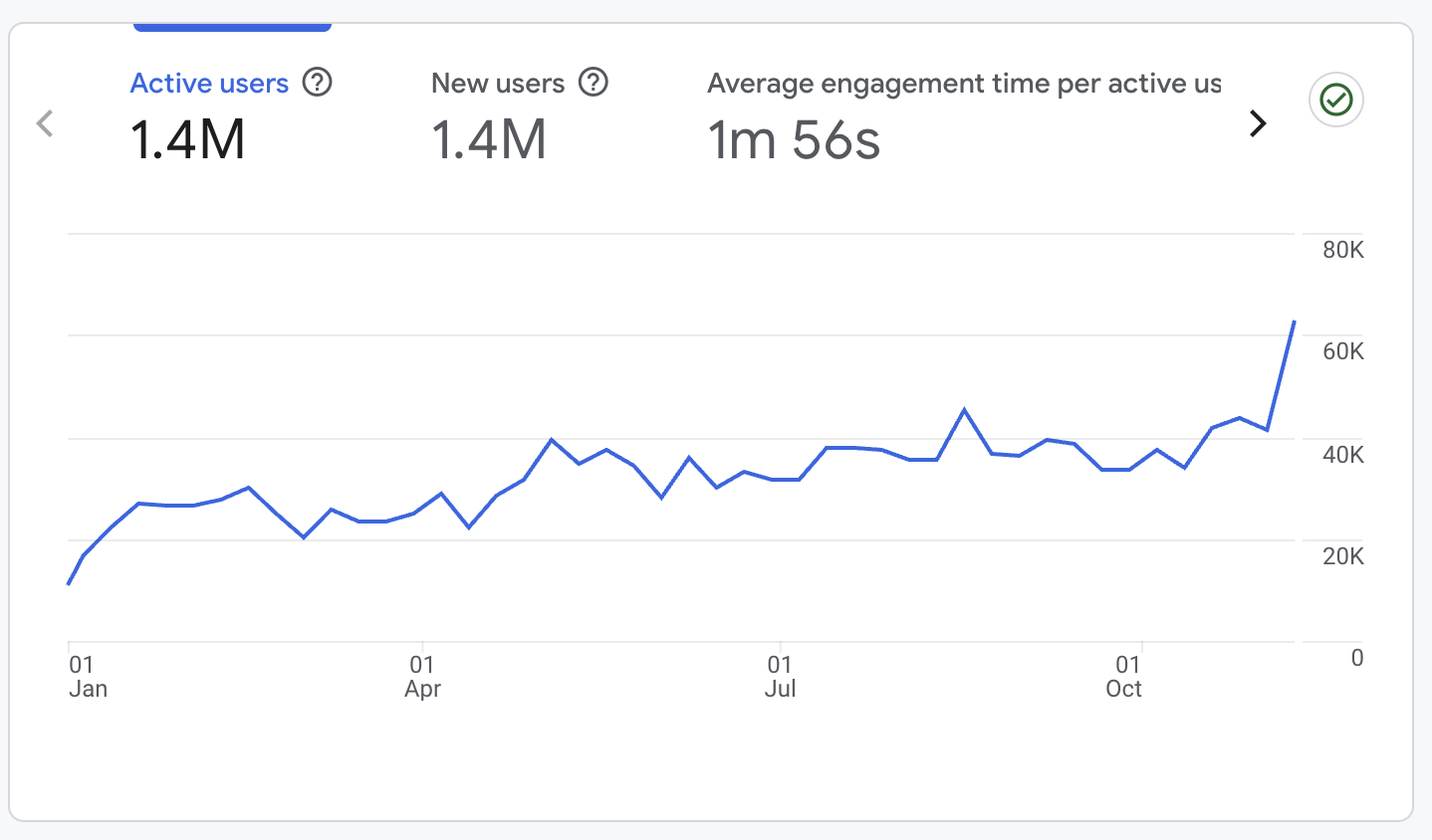Click the 1.4M New users value
The image size is (1432, 840).
tap(489, 139)
